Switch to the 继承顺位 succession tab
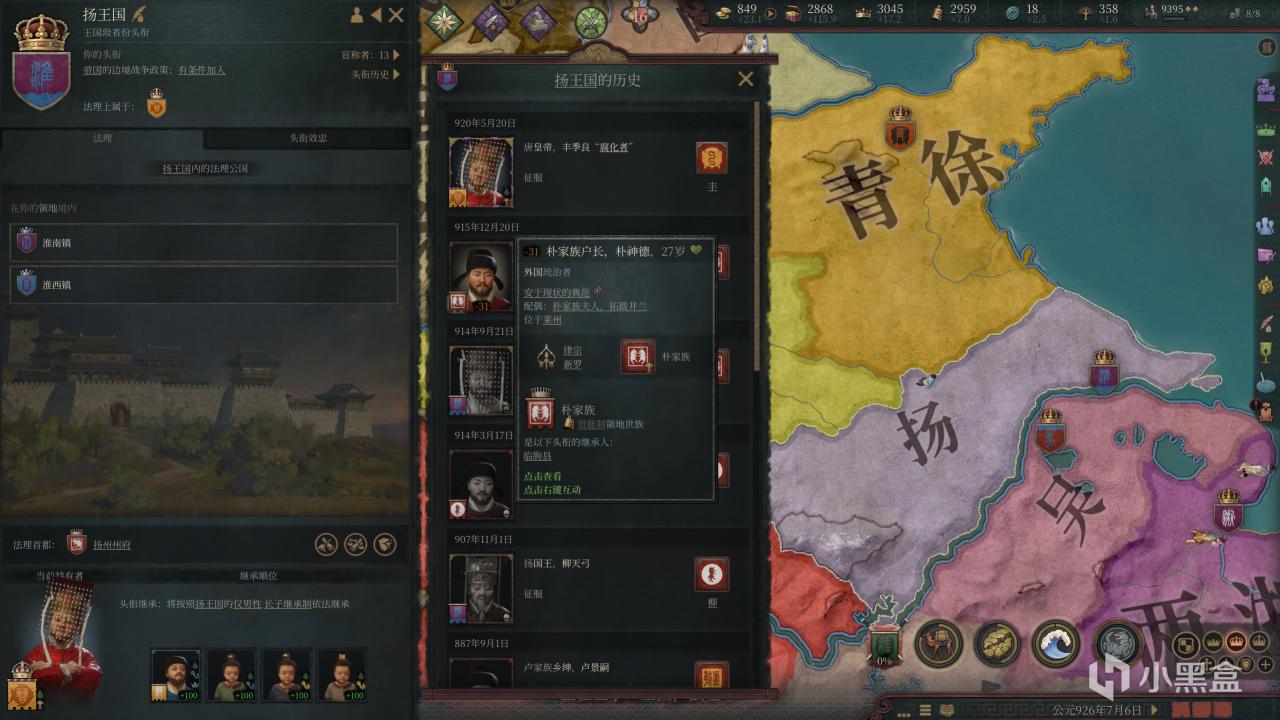1280x720 pixels. point(258,576)
